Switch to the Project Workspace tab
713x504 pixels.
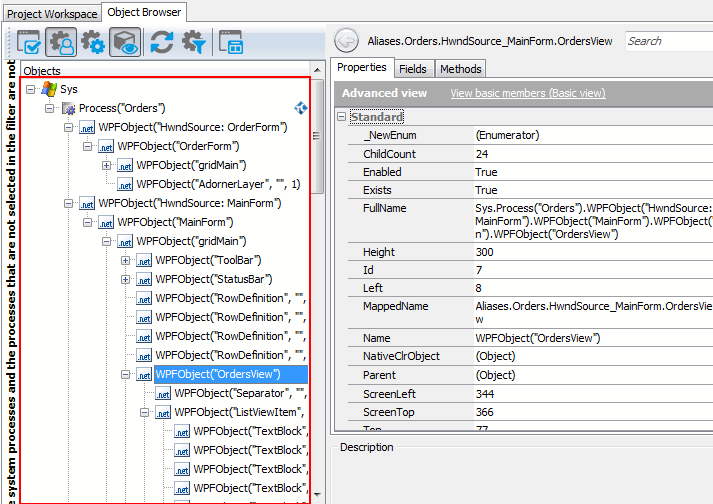coord(50,13)
